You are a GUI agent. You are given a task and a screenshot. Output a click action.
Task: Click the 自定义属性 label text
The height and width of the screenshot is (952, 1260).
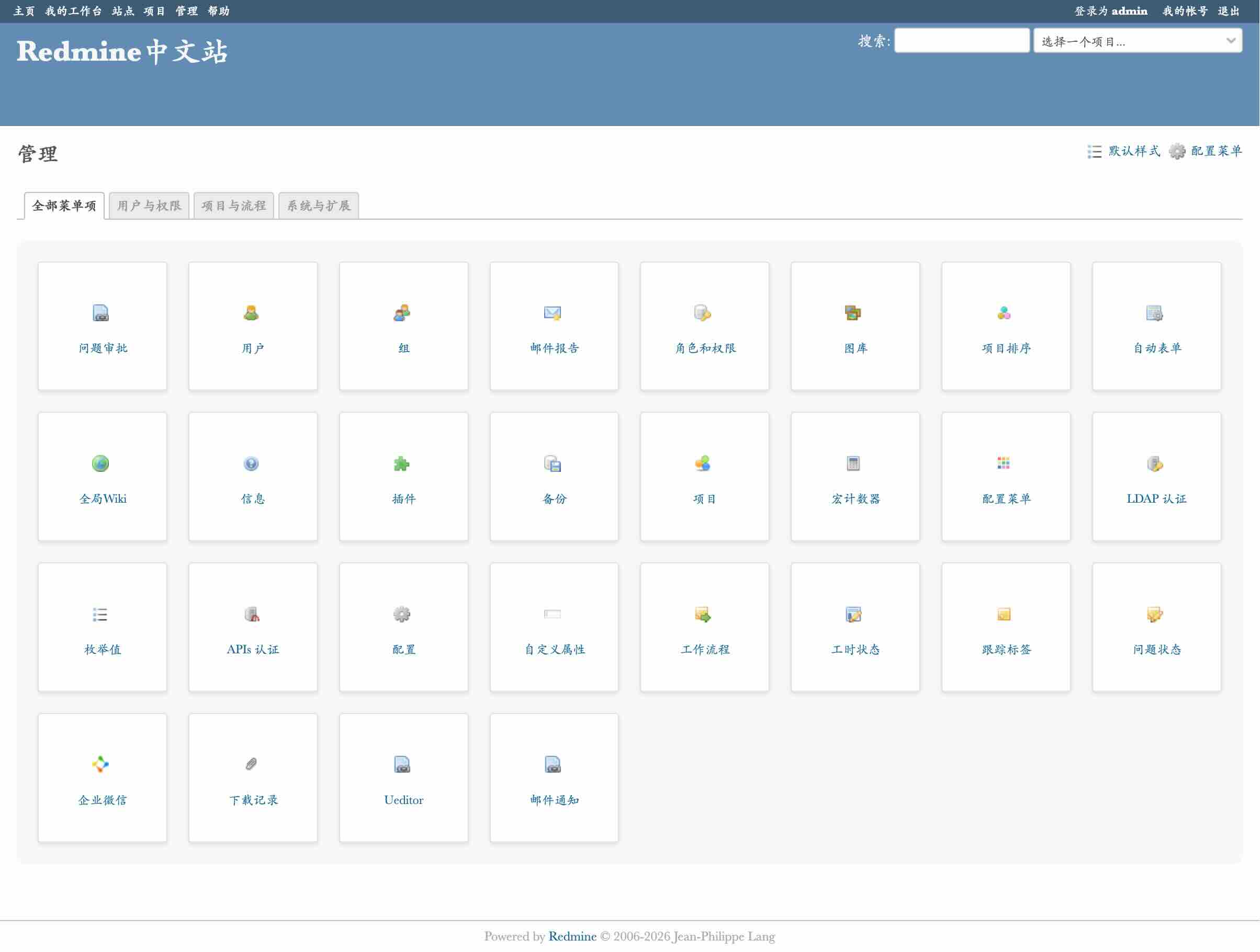coord(555,649)
